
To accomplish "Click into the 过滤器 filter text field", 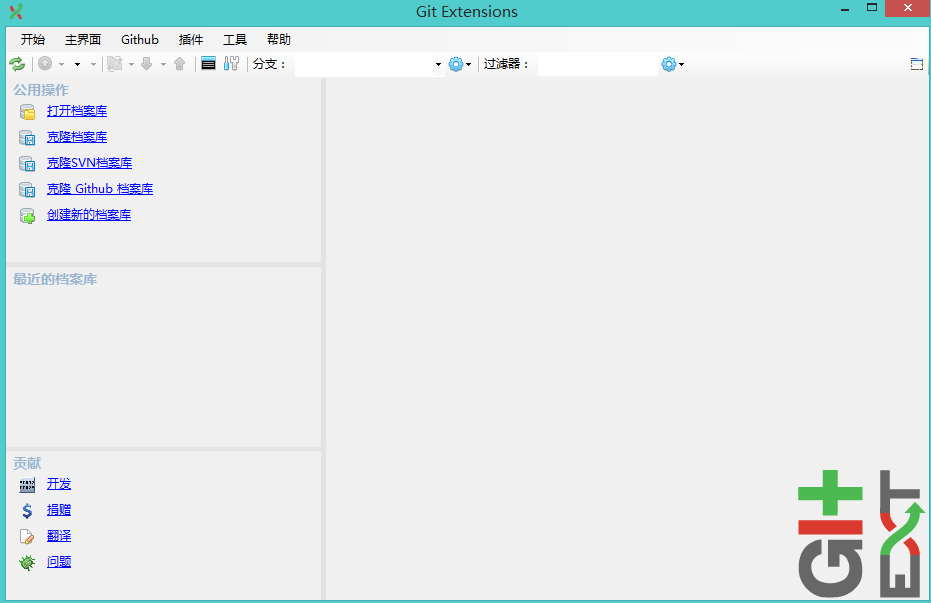I will pyautogui.click(x=598, y=64).
